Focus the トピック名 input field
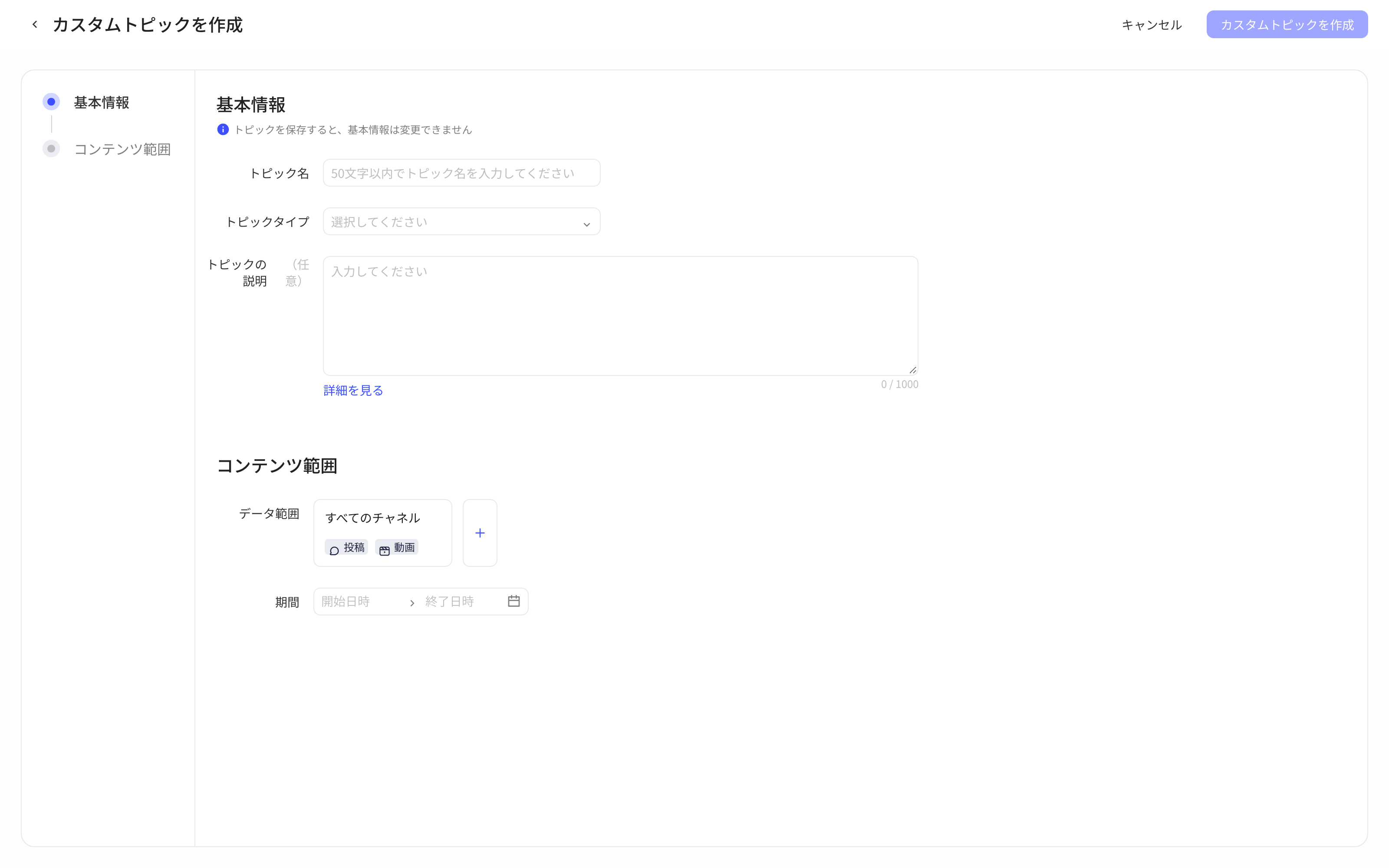 (x=461, y=173)
